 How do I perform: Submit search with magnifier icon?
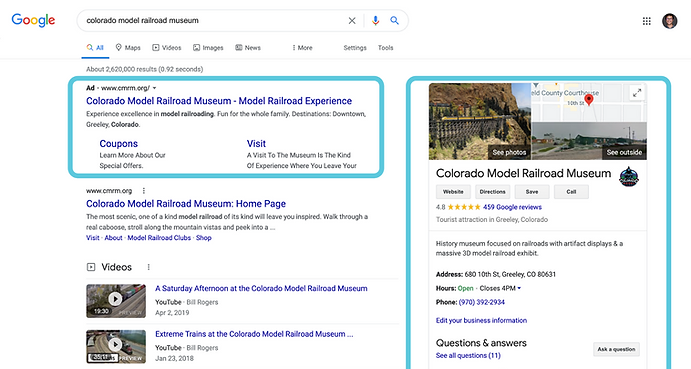(394, 20)
